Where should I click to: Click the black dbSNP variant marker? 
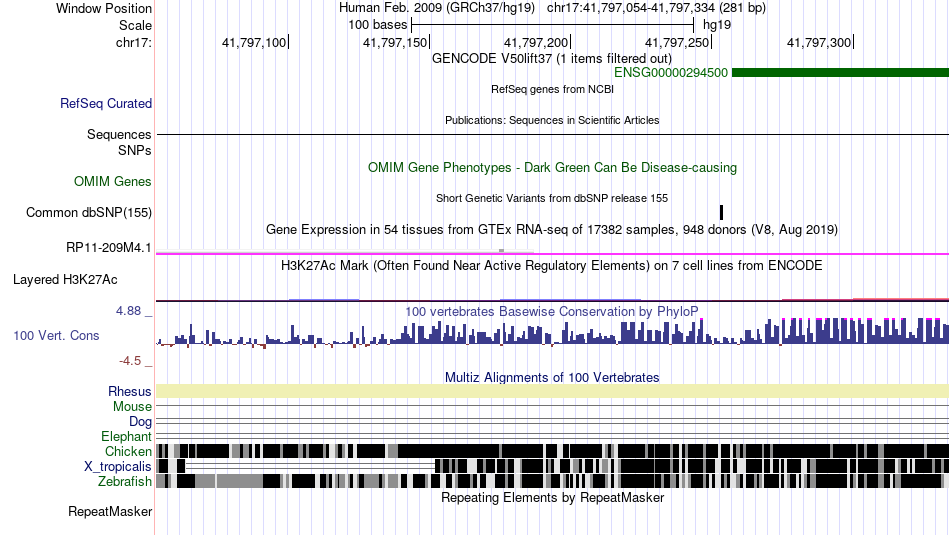pos(721,212)
